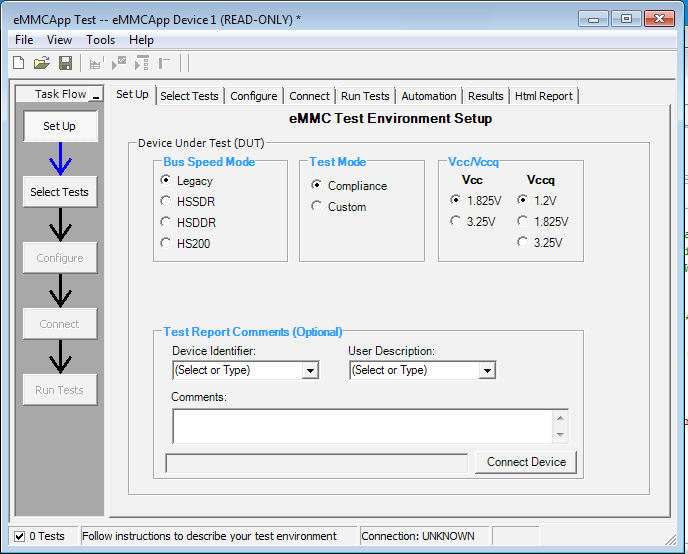This screenshot has width=688, height=554.
Task: Click the Open folder toolbar icon
Action: [42, 63]
